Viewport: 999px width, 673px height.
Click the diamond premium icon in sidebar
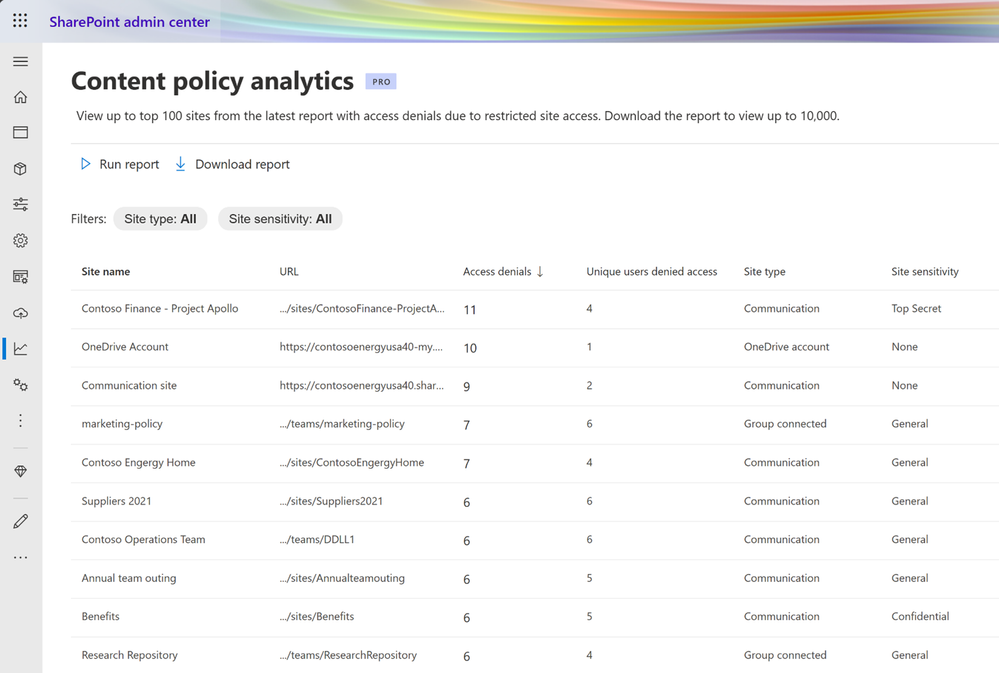click(x=20, y=471)
